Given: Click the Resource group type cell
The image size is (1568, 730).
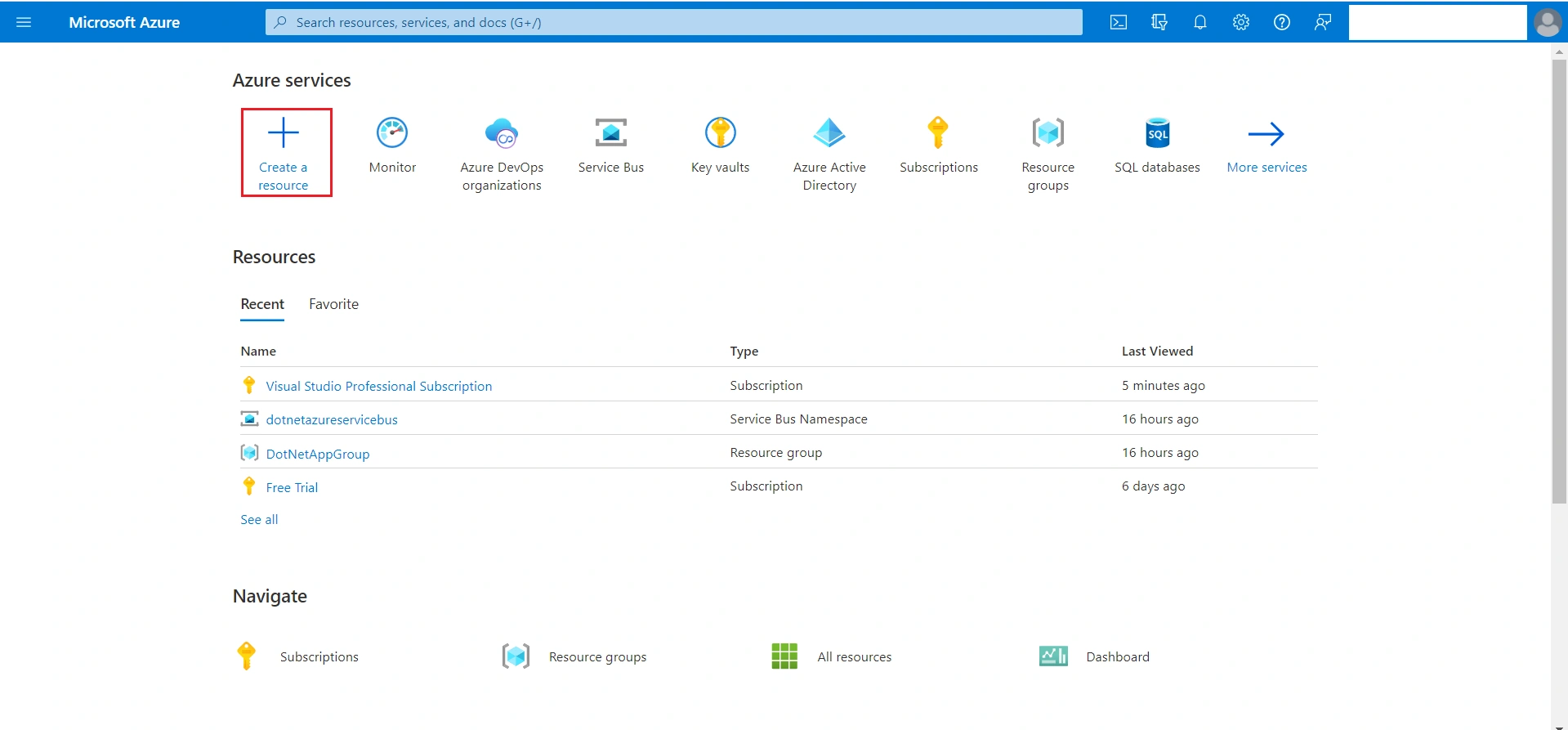Looking at the screenshot, I should tap(775, 452).
